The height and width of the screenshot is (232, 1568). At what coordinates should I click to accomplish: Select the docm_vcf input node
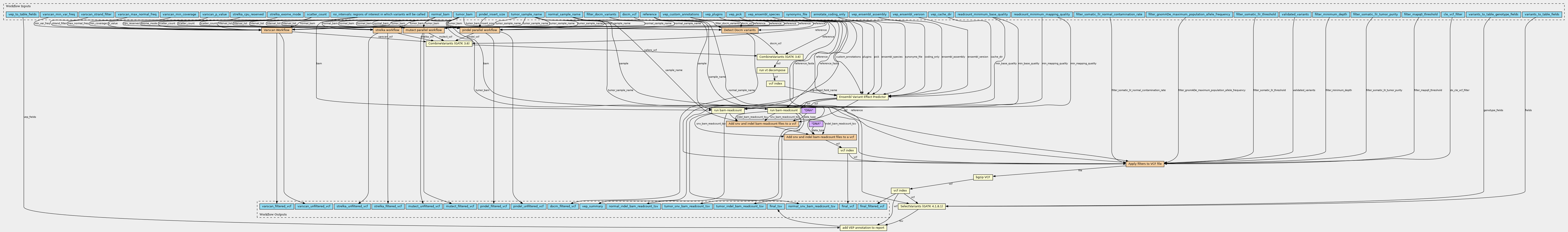click(629, 14)
